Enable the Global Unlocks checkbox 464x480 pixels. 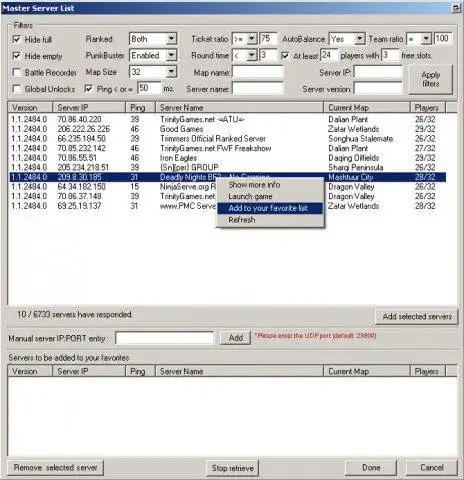coord(16,89)
